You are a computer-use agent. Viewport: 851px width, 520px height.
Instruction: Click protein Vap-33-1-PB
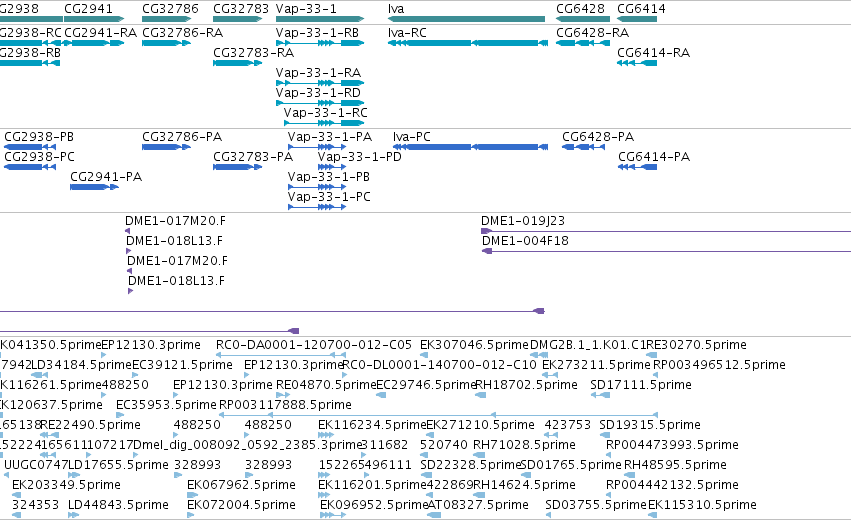pyautogui.click(x=329, y=177)
